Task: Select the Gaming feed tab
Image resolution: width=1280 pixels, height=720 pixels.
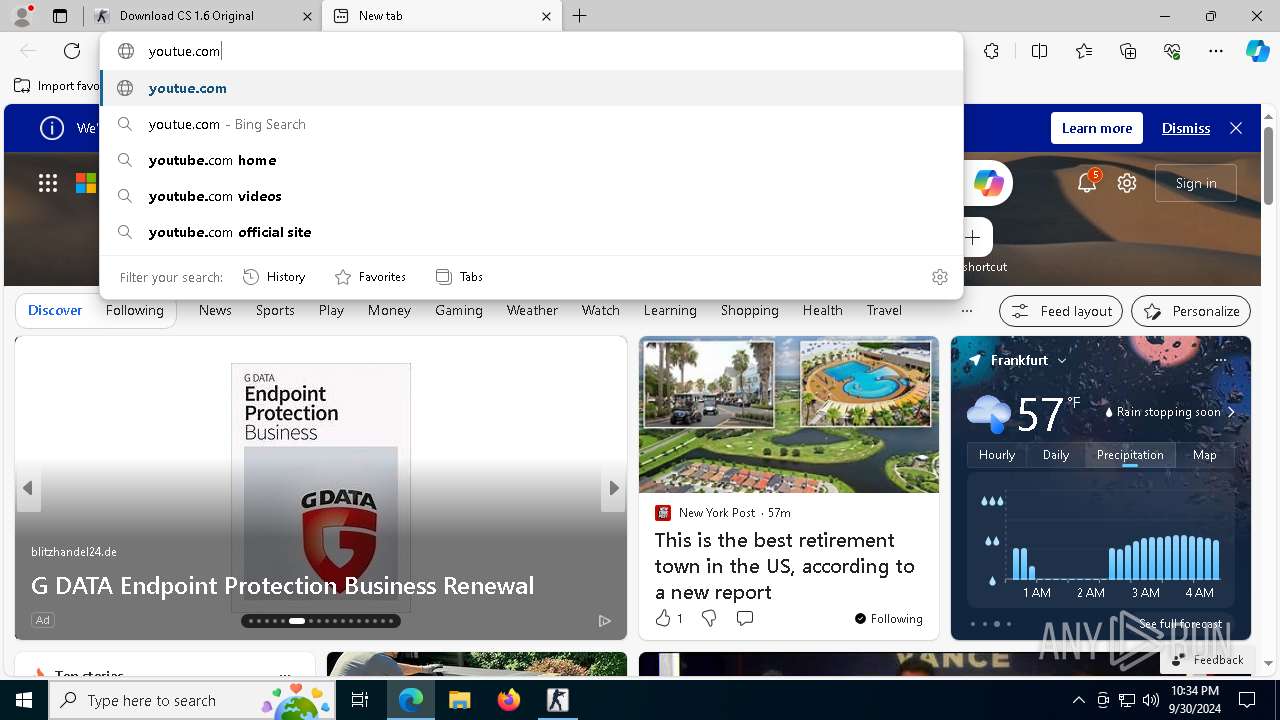Action: pyautogui.click(x=459, y=310)
